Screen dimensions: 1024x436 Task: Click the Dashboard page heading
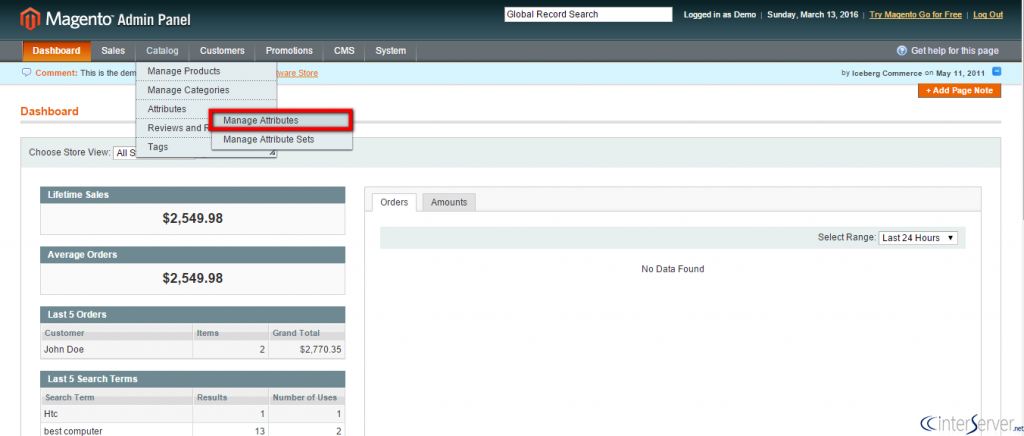pyautogui.click(x=50, y=112)
